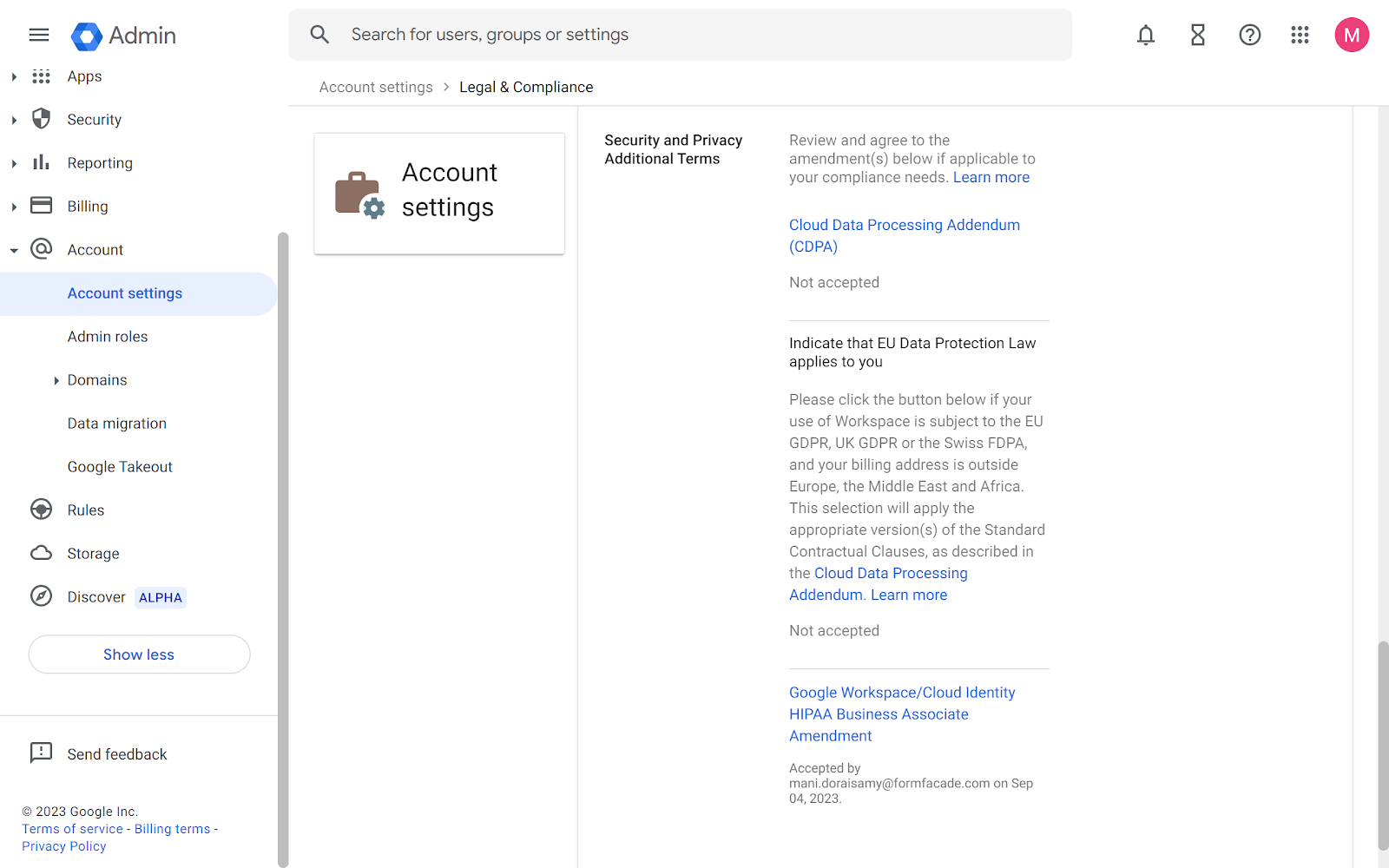The image size is (1389, 868).
Task: Click the Reporting bar chart icon
Action: point(41,162)
